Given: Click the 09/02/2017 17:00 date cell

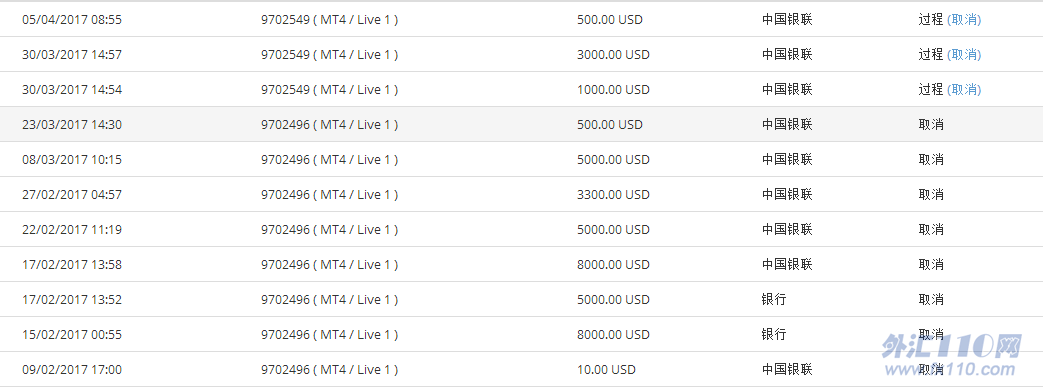Looking at the screenshot, I should pyautogui.click(x=72, y=370).
